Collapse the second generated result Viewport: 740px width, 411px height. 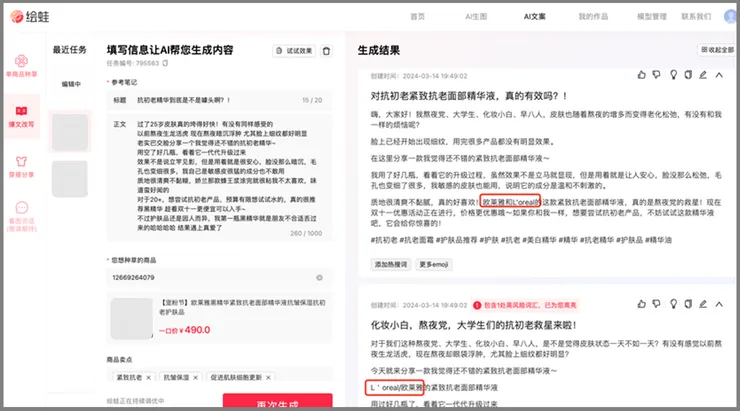pyautogui.click(x=719, y=304)
